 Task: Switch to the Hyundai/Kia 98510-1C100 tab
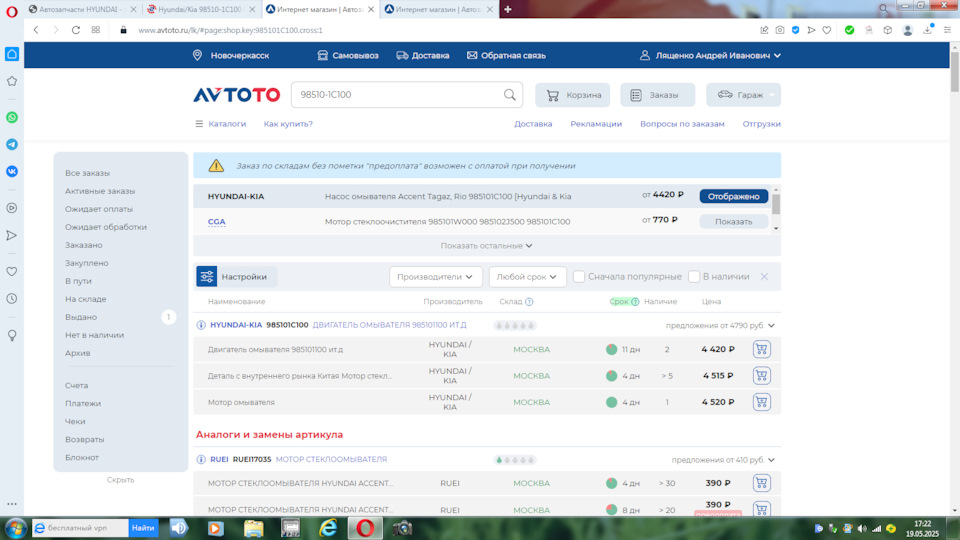tap(201, 9)
